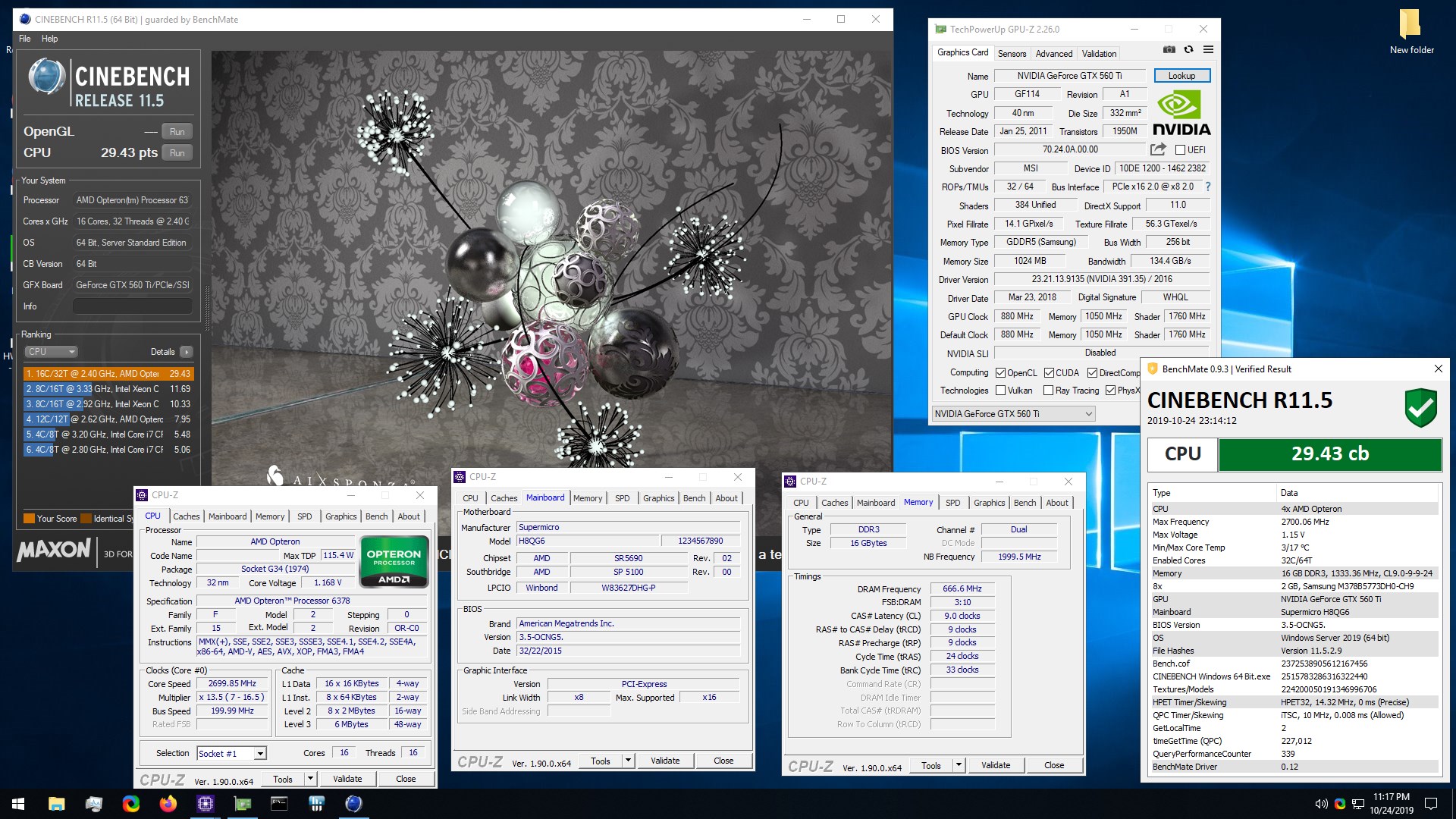This screenshot has height=819, width=1456.
Task: Toggle the UEFI checkbox in GPU-Z
Action: coord(1180,150)
